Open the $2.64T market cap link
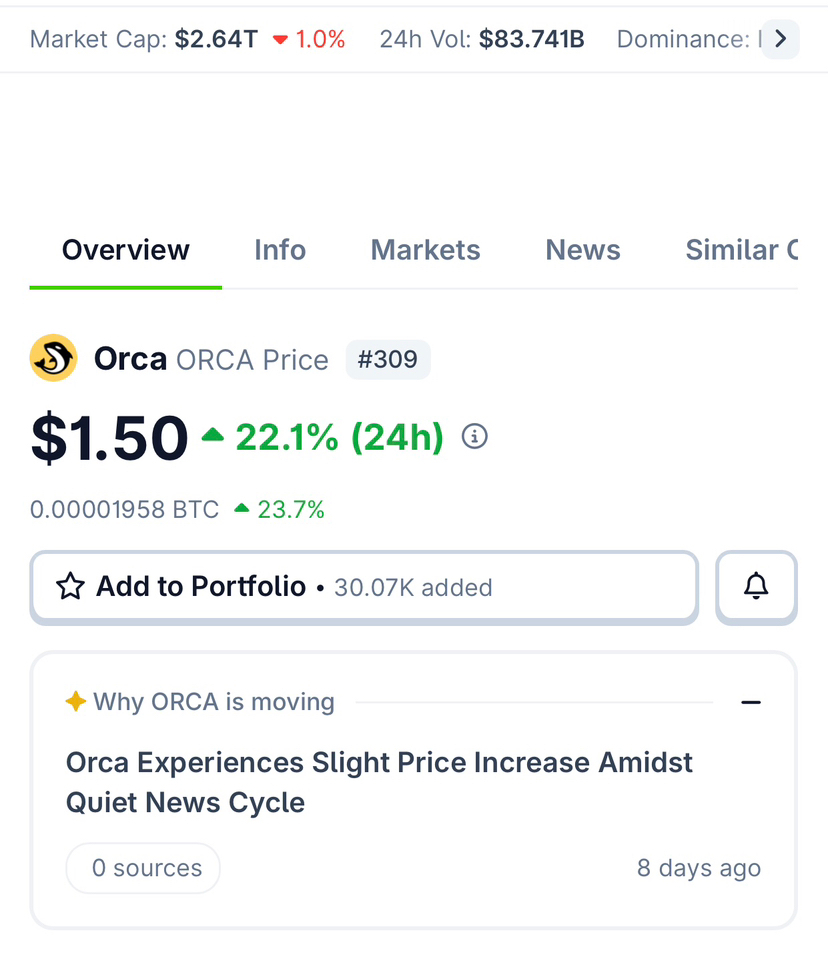 216,40
